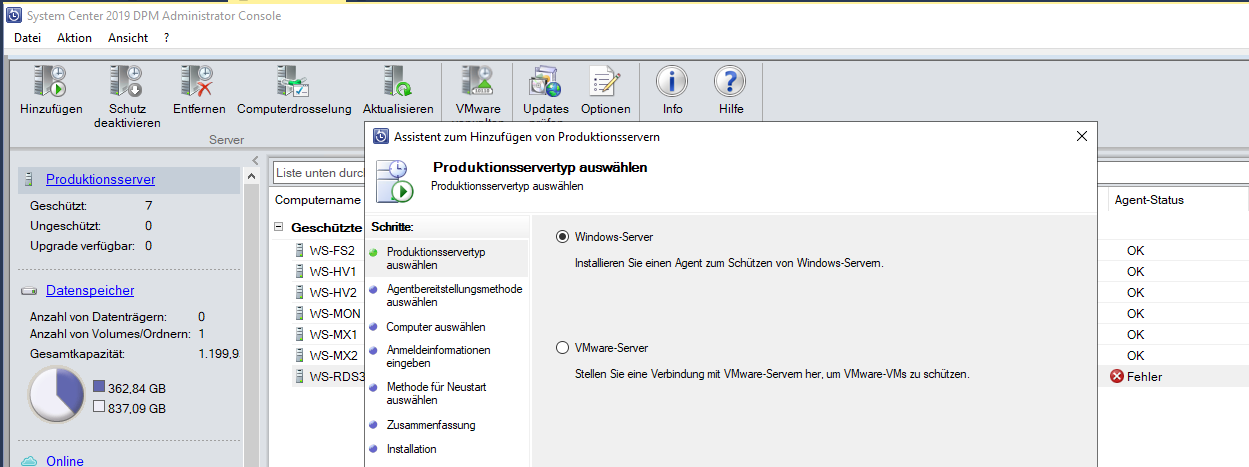The width and height of the screenshot is (1249, 467).
Task: Select the WS-RDS3 row name
Action: [x=337, y=376]
